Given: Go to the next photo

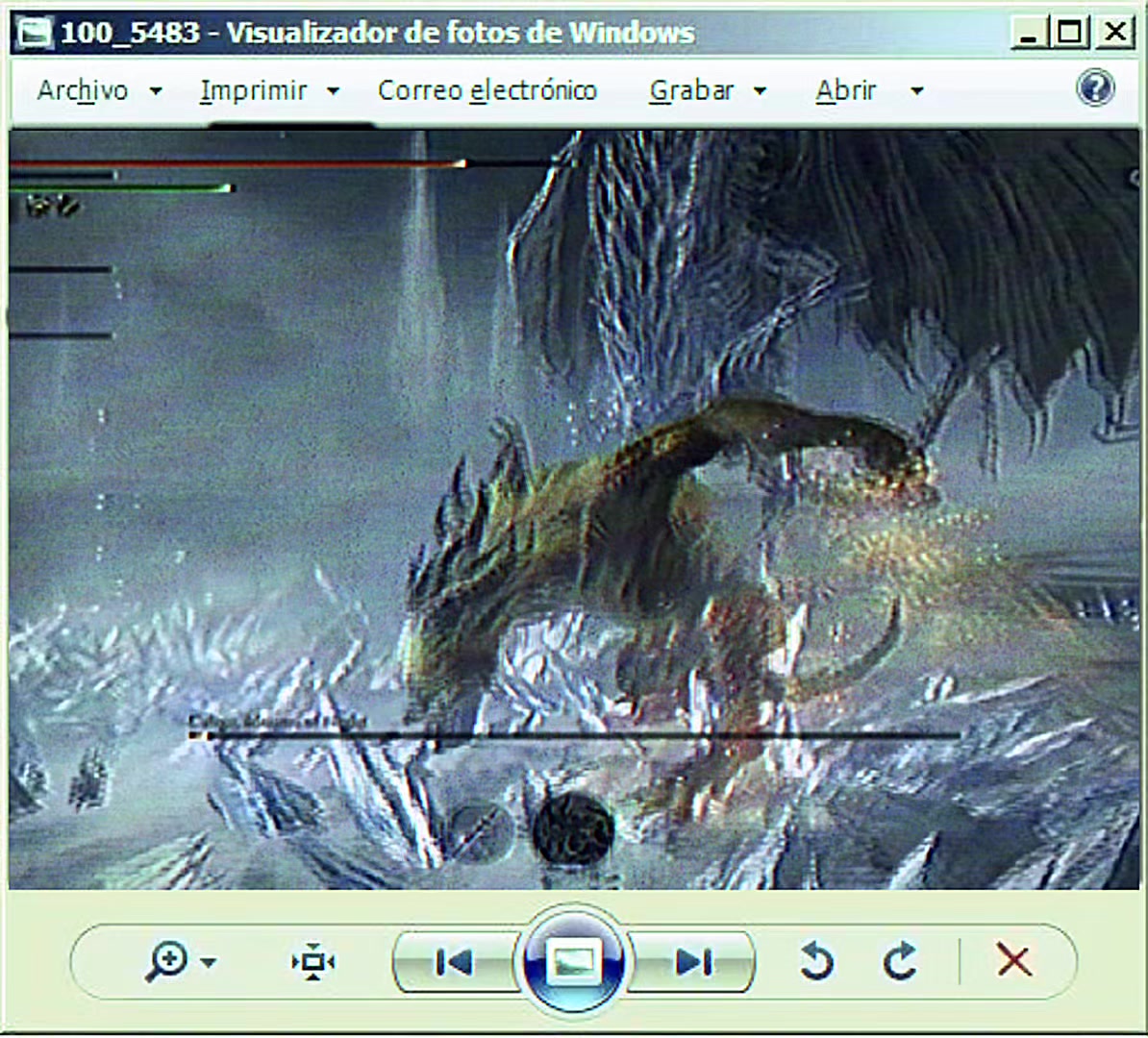Looking at the screenshot, I should (692, 963).
